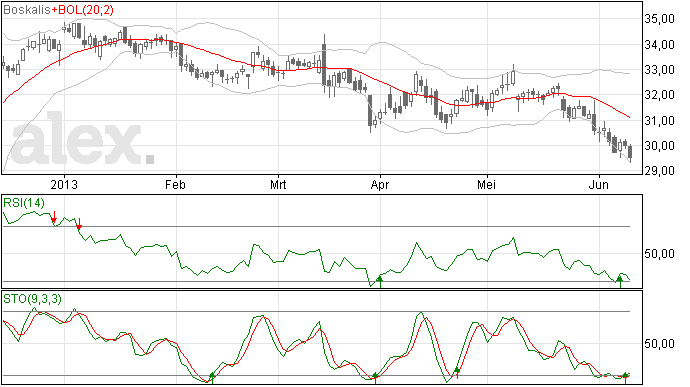Screen dimensions: 690x387
Task: Click the +BOL(20;2) indicator label
Action: (x=82, y=10)
